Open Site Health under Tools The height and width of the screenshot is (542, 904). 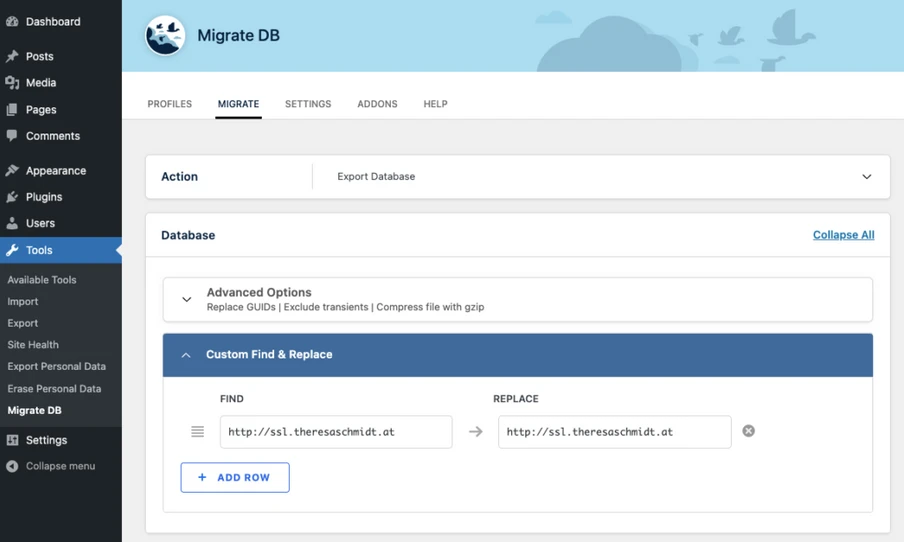[33, 345]
